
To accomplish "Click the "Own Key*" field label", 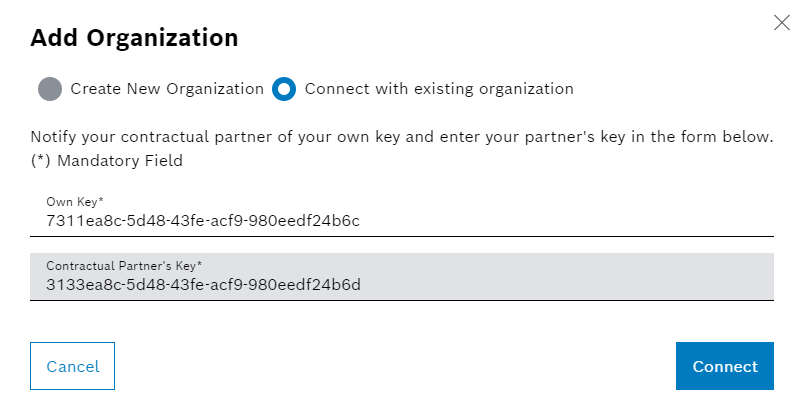I will tap(76, 202).
